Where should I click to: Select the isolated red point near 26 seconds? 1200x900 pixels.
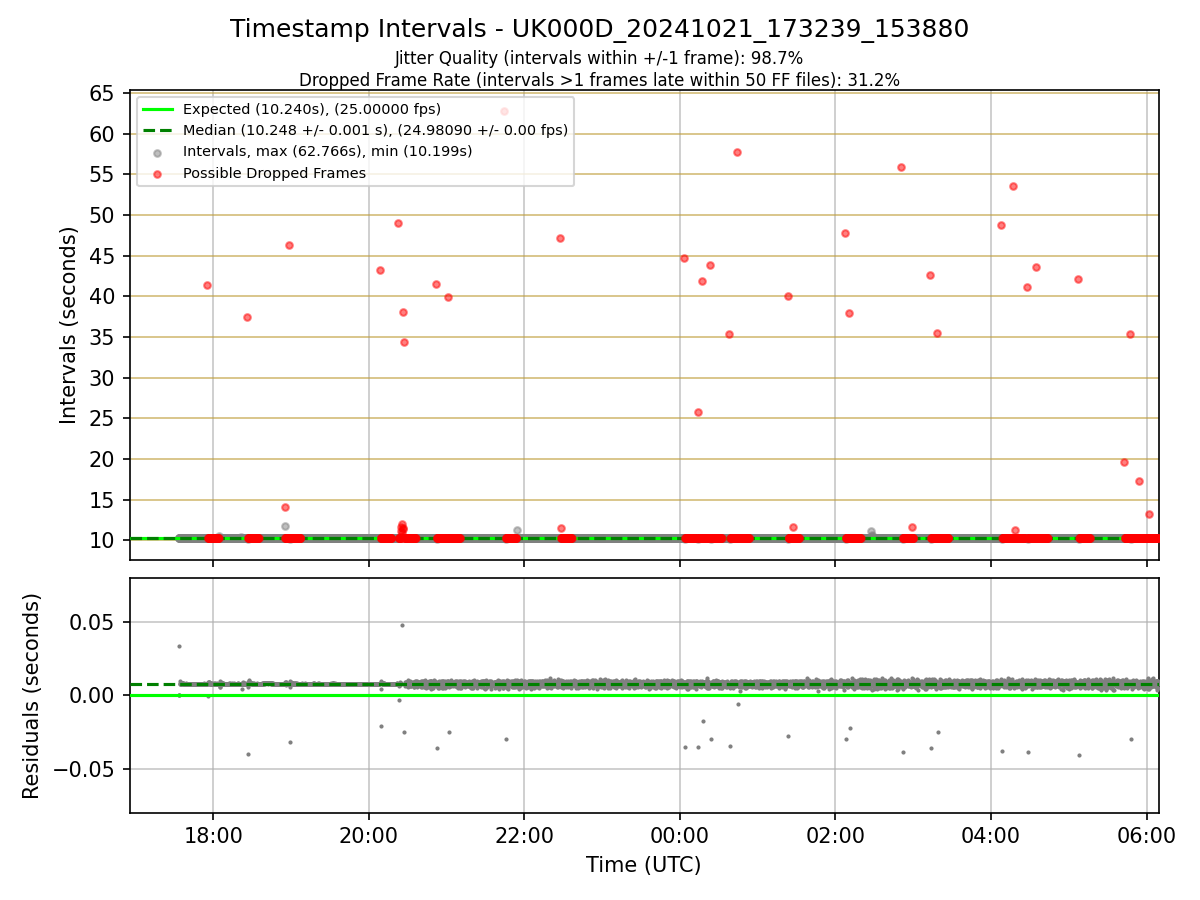pos(698,412)
